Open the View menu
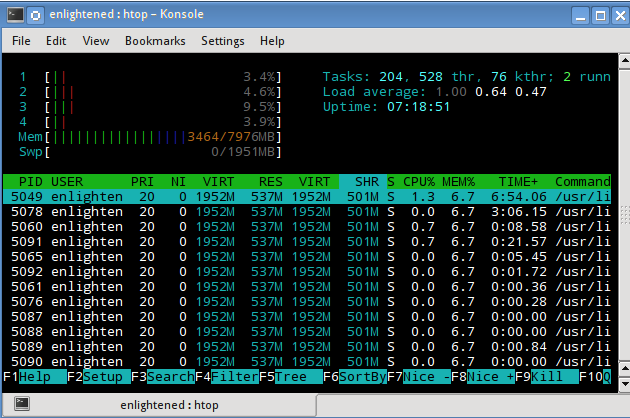 coord(96,41)
